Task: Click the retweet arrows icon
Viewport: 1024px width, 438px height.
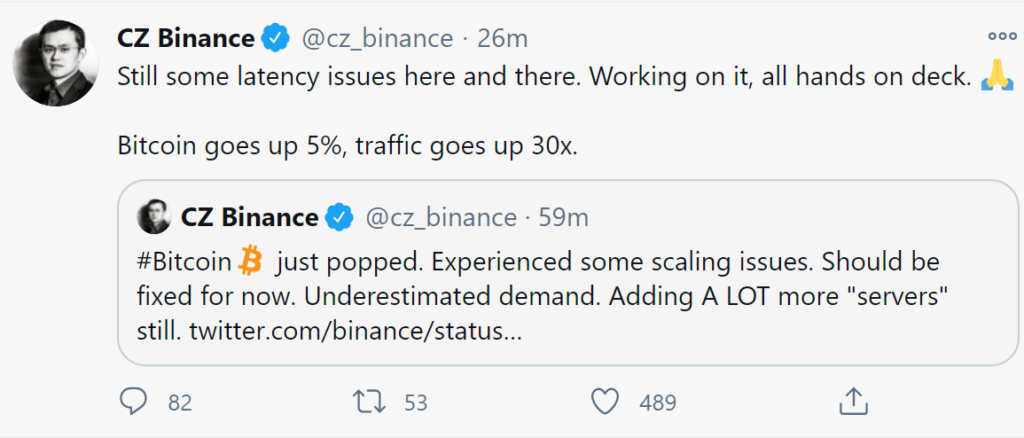Action: point(372,402)
